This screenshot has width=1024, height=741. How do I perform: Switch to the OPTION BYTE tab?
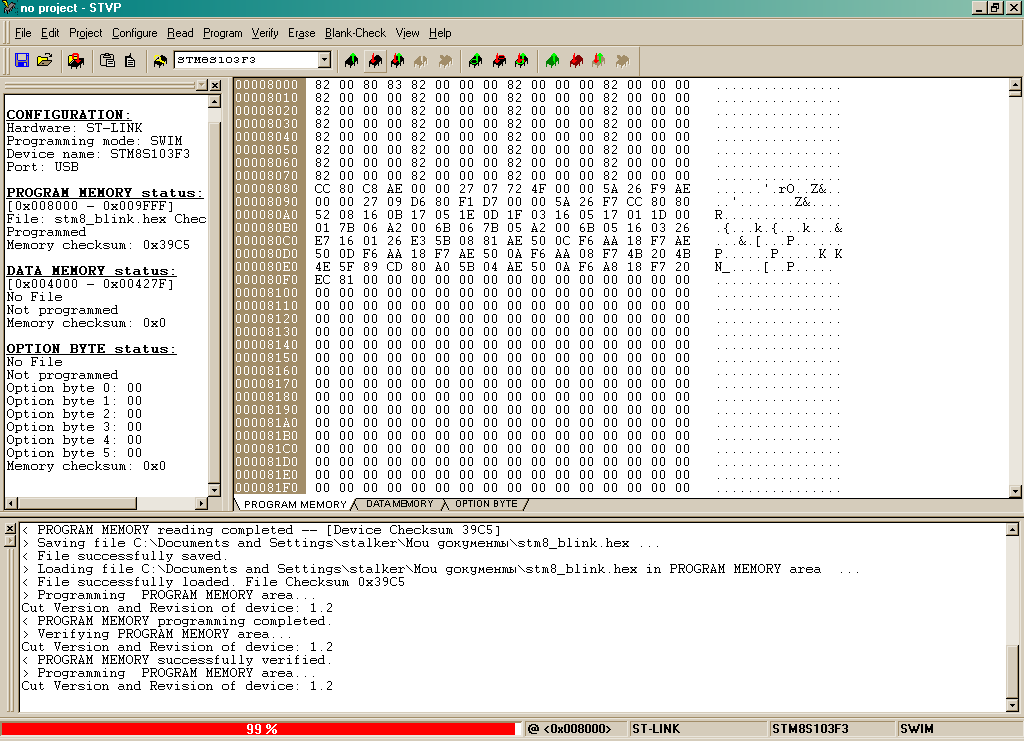(486, 504)
